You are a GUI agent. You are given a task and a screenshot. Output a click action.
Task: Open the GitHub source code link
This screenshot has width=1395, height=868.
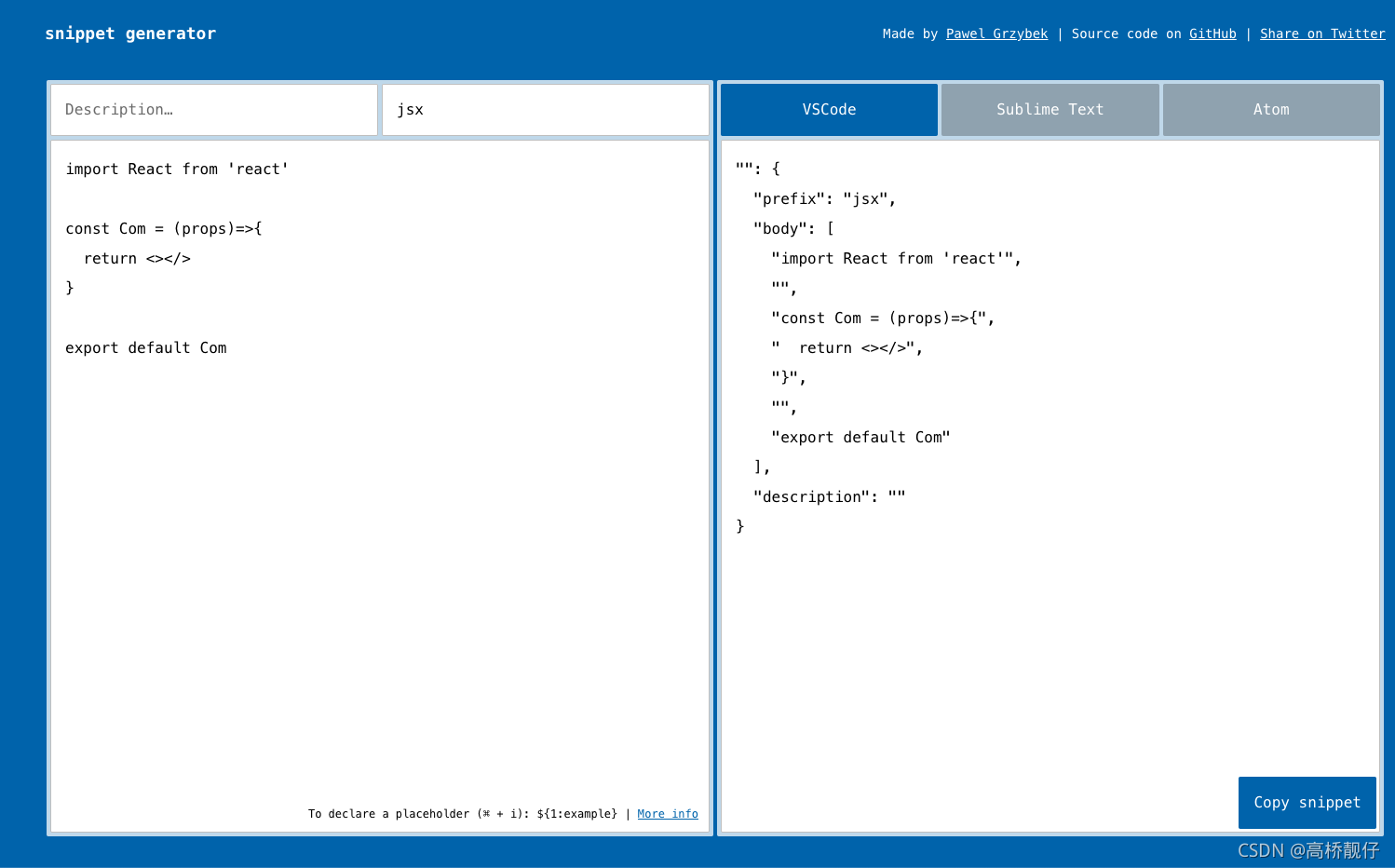click(1212, 34)
